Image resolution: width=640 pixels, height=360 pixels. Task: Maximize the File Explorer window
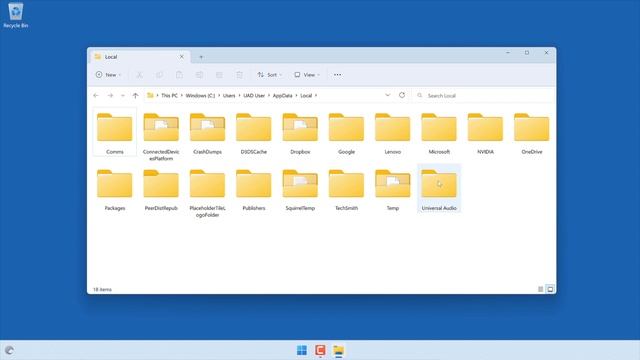tap(527, 53)
